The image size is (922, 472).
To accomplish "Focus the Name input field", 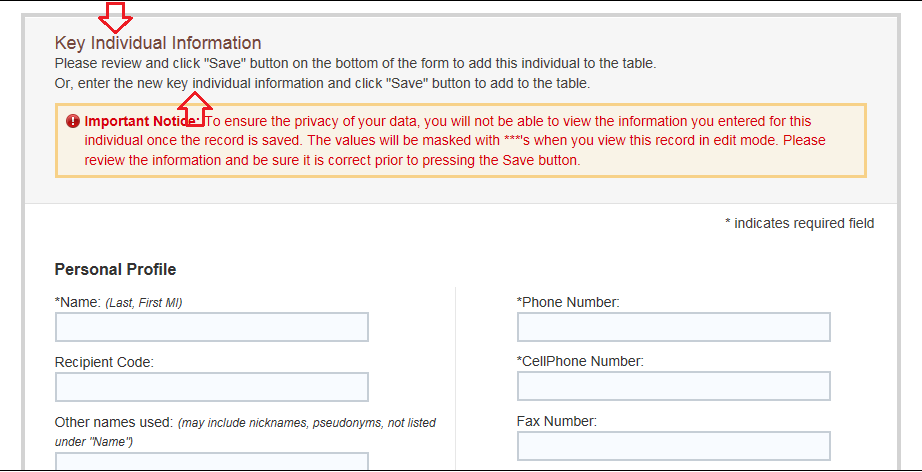I will pos(211,327).
